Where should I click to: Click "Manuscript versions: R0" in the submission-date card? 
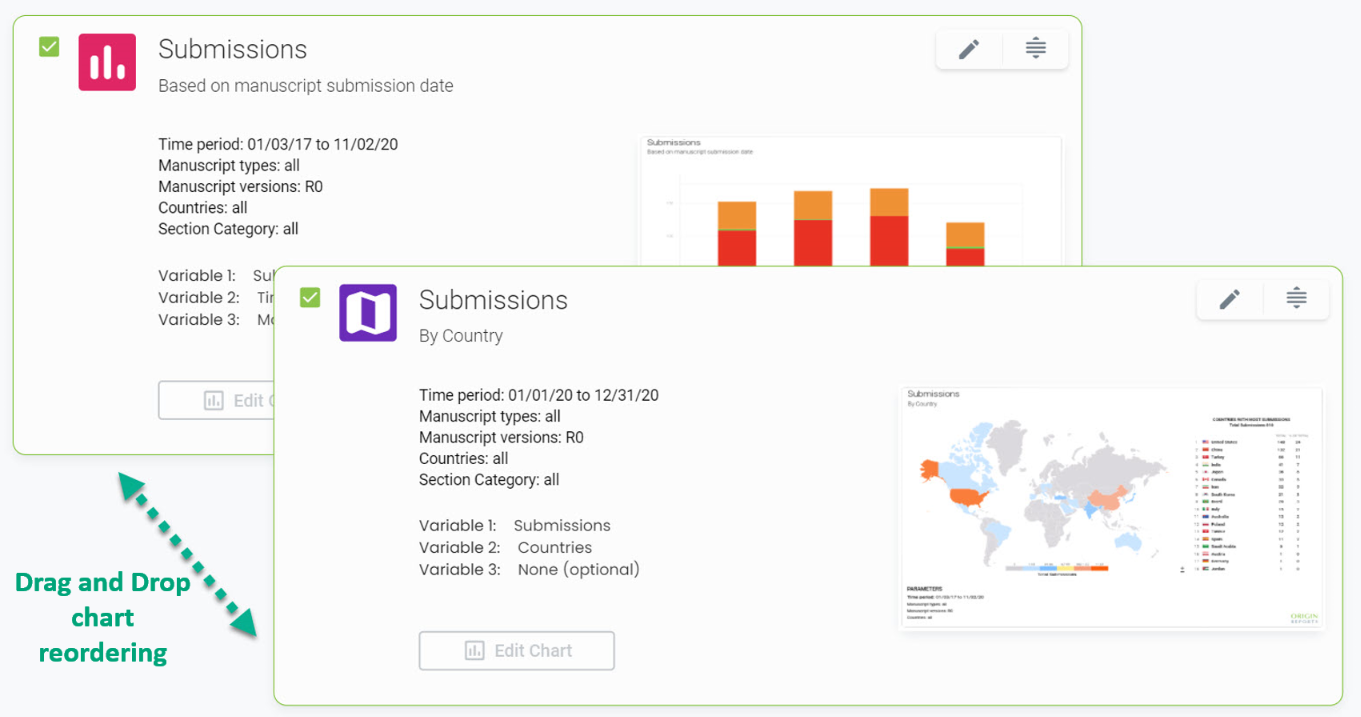click(x=241, y=186)
